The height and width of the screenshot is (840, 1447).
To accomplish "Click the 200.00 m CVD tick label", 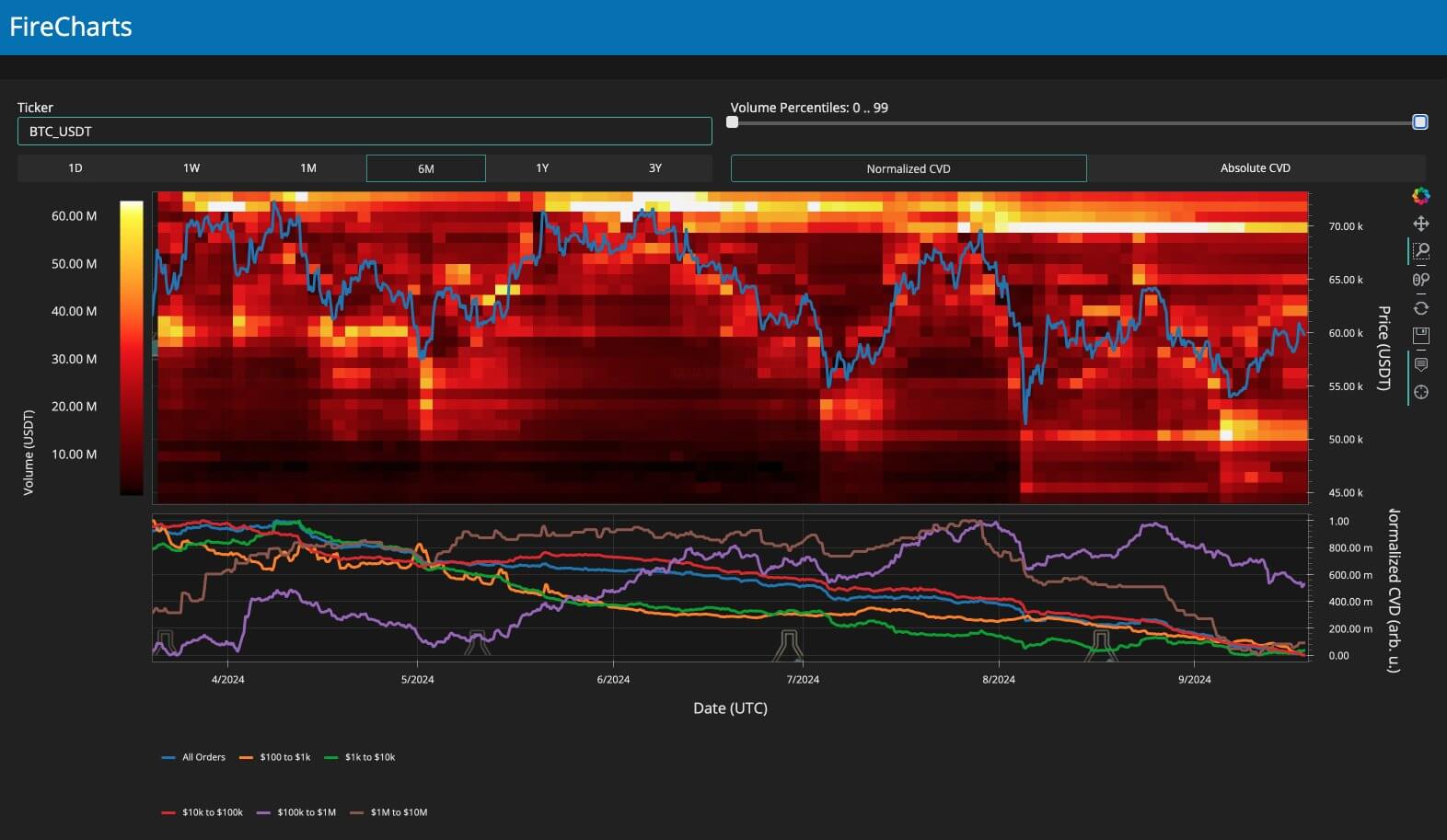I will 1350,629.
